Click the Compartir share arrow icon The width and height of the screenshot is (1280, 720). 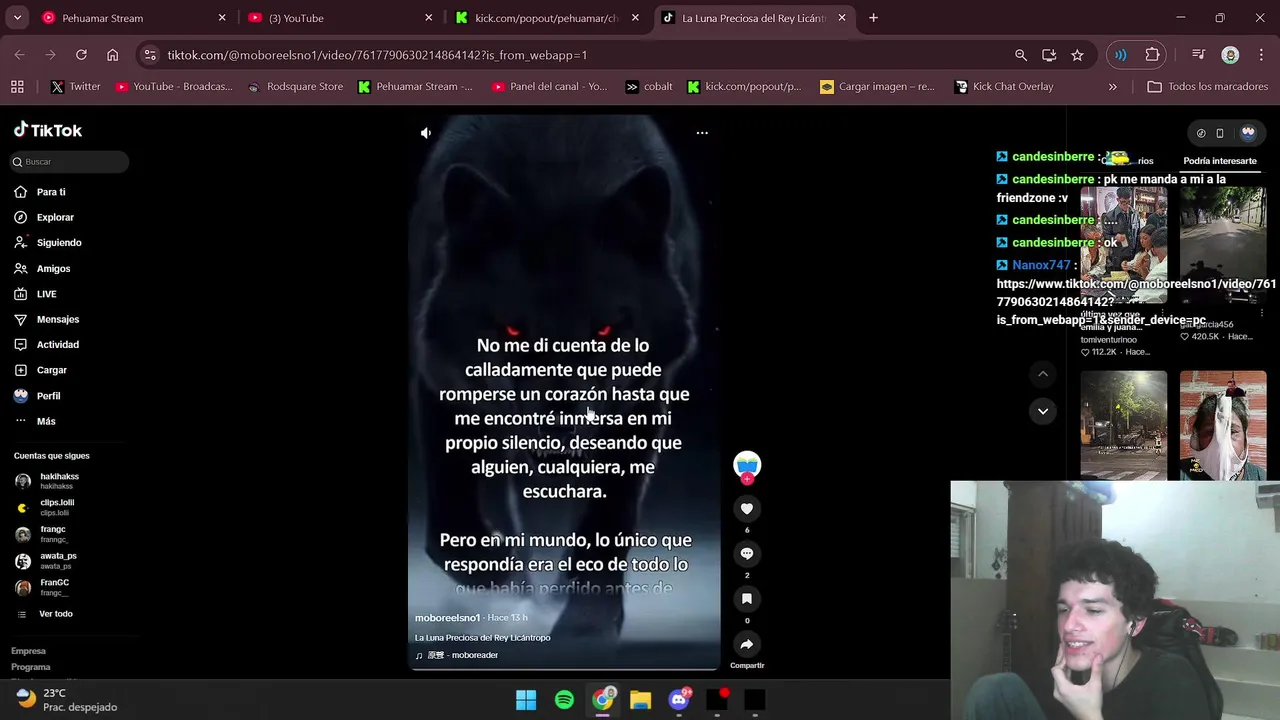pos(747,644)
